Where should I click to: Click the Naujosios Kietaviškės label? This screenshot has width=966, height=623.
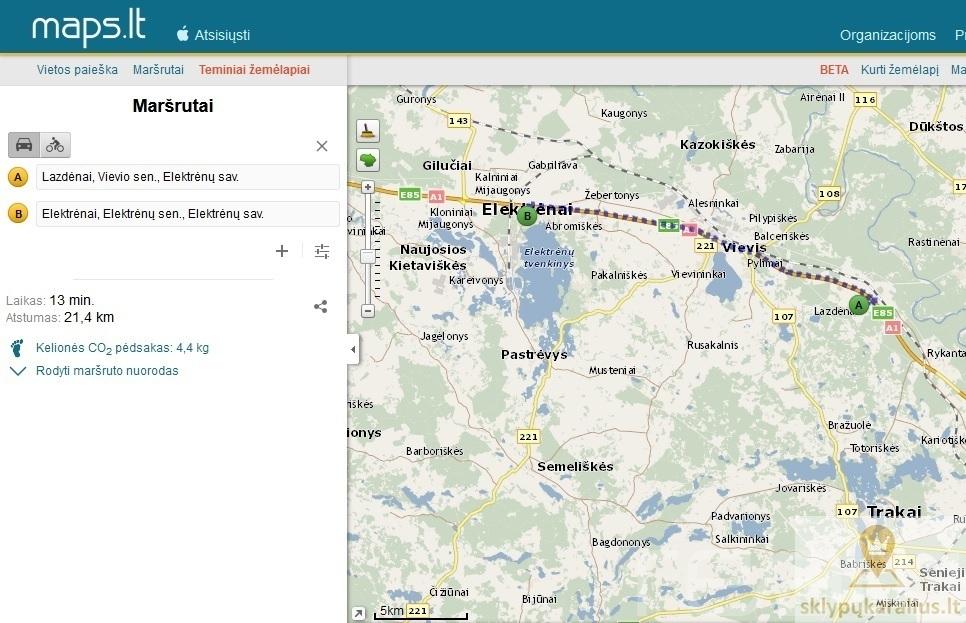tap(428, 258)
